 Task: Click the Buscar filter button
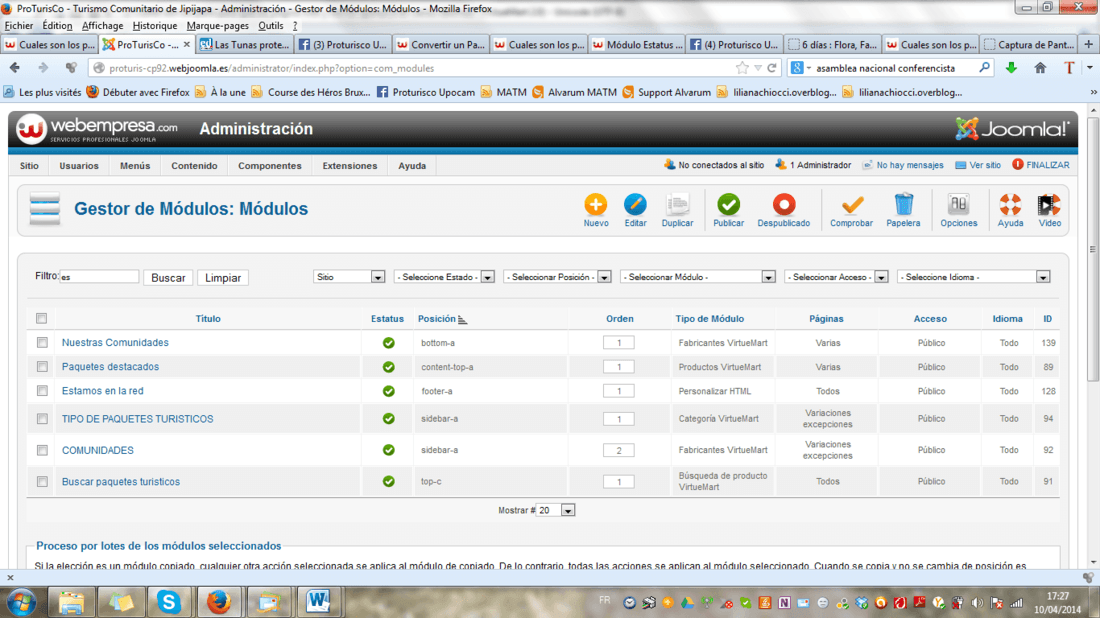click(x=168, y=278)
